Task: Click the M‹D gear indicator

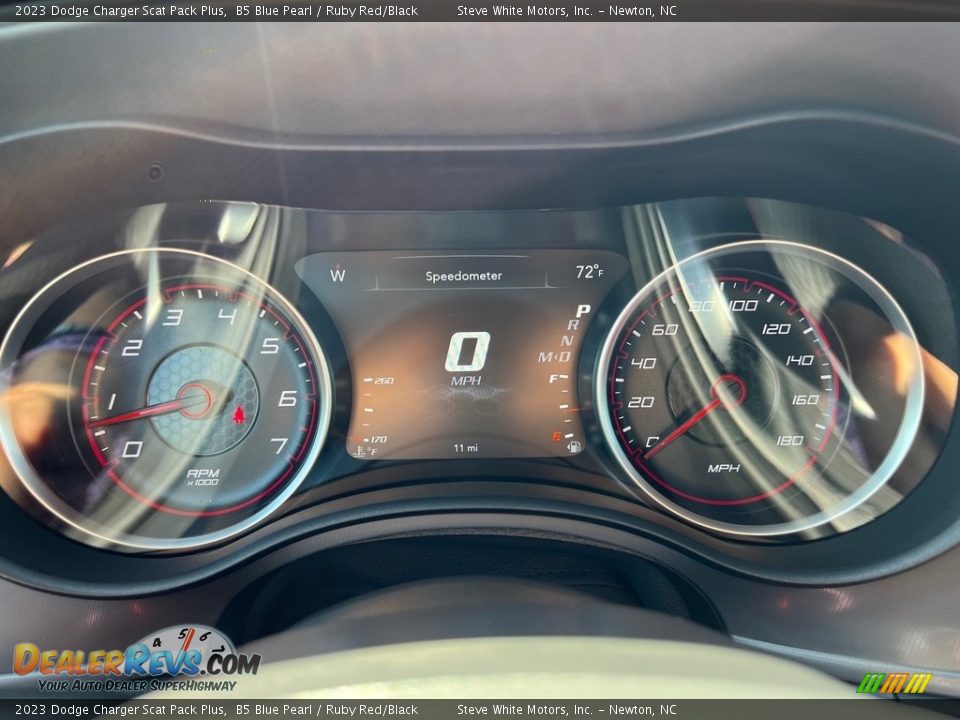Action: [x=554, y=357]
